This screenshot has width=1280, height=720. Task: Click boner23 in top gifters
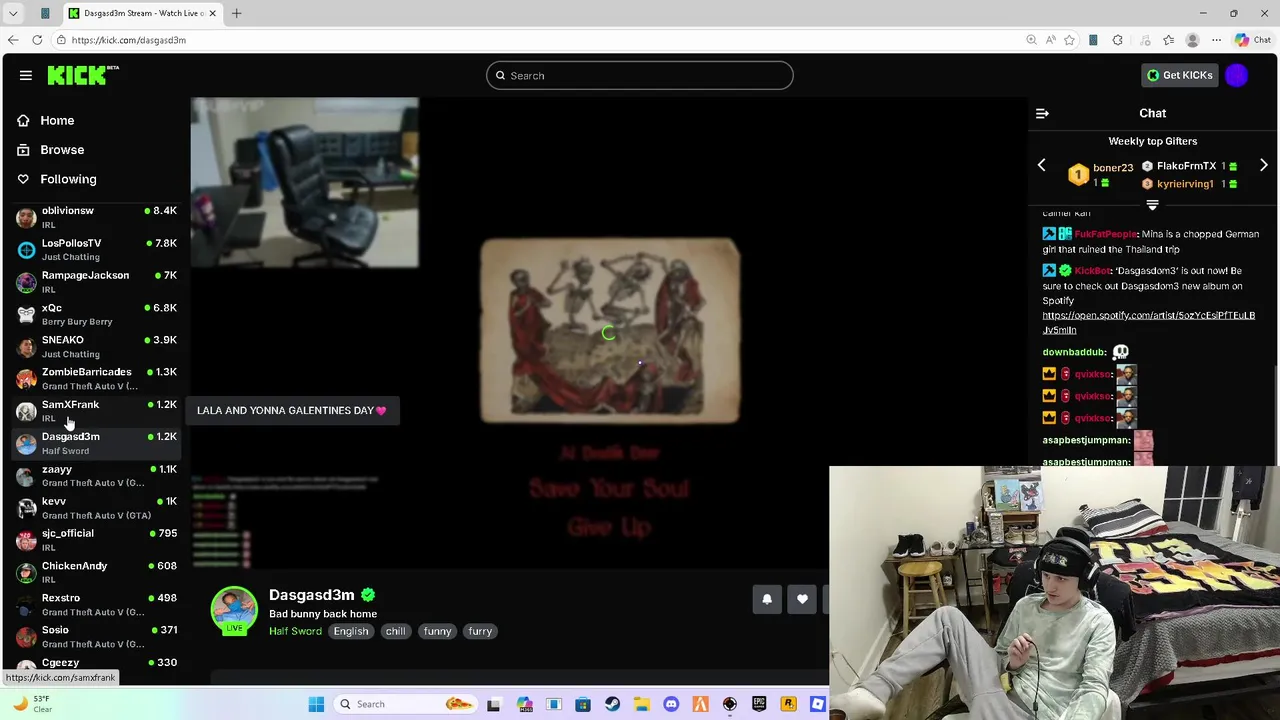point(1113,168)
